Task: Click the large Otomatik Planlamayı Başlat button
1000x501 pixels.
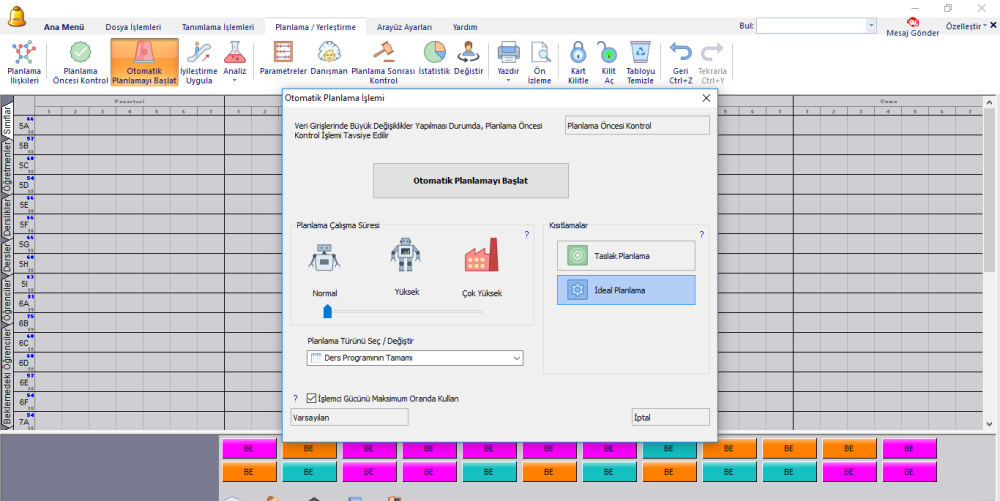Action: pyautogui.click(x=471, y=180)
